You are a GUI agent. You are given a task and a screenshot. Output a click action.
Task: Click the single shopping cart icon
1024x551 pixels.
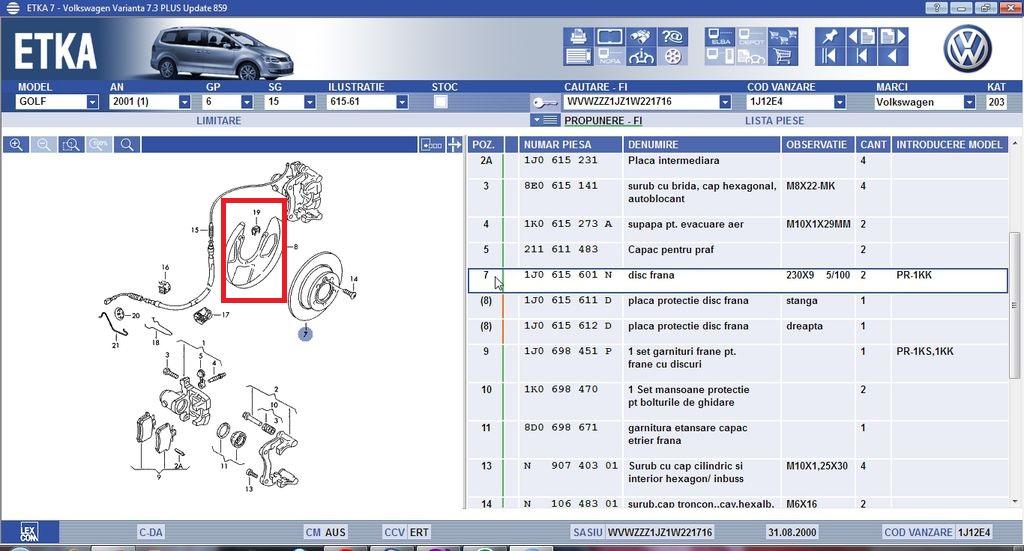[x=783, y=56]
